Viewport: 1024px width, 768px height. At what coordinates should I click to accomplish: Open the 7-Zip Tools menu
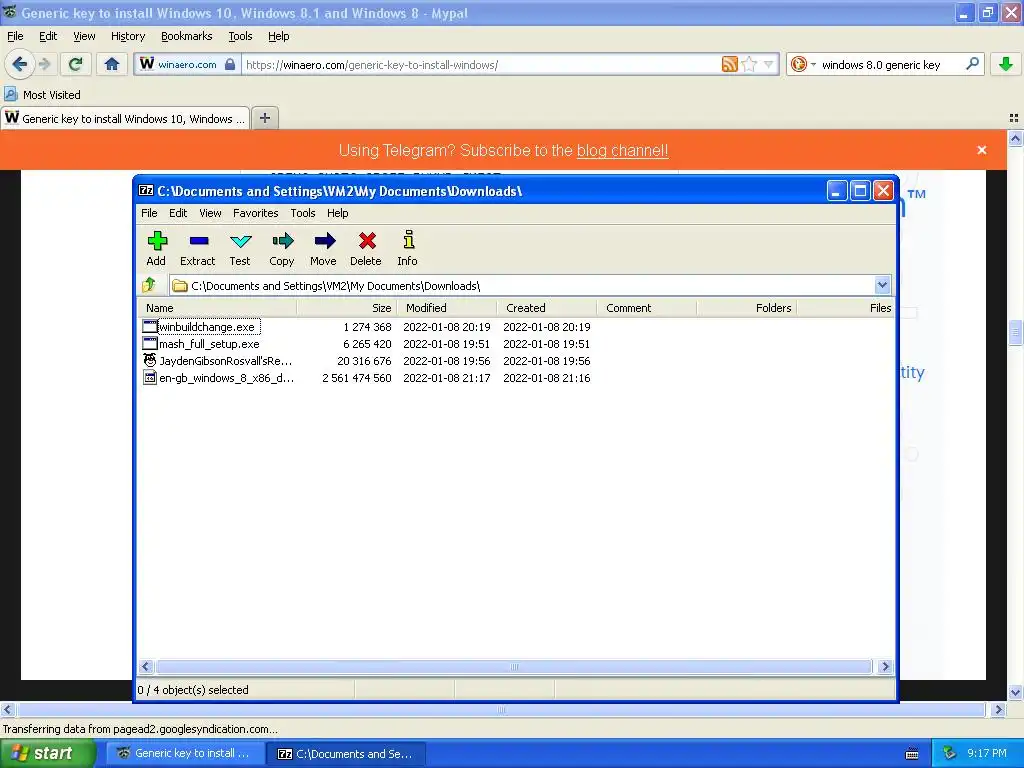click(302, 213)
